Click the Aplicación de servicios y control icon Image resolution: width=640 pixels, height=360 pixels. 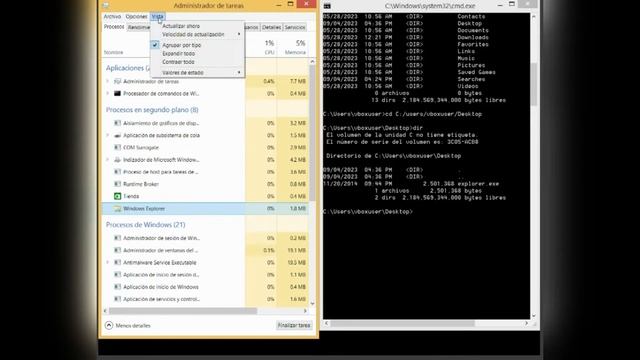click(118, 299)
